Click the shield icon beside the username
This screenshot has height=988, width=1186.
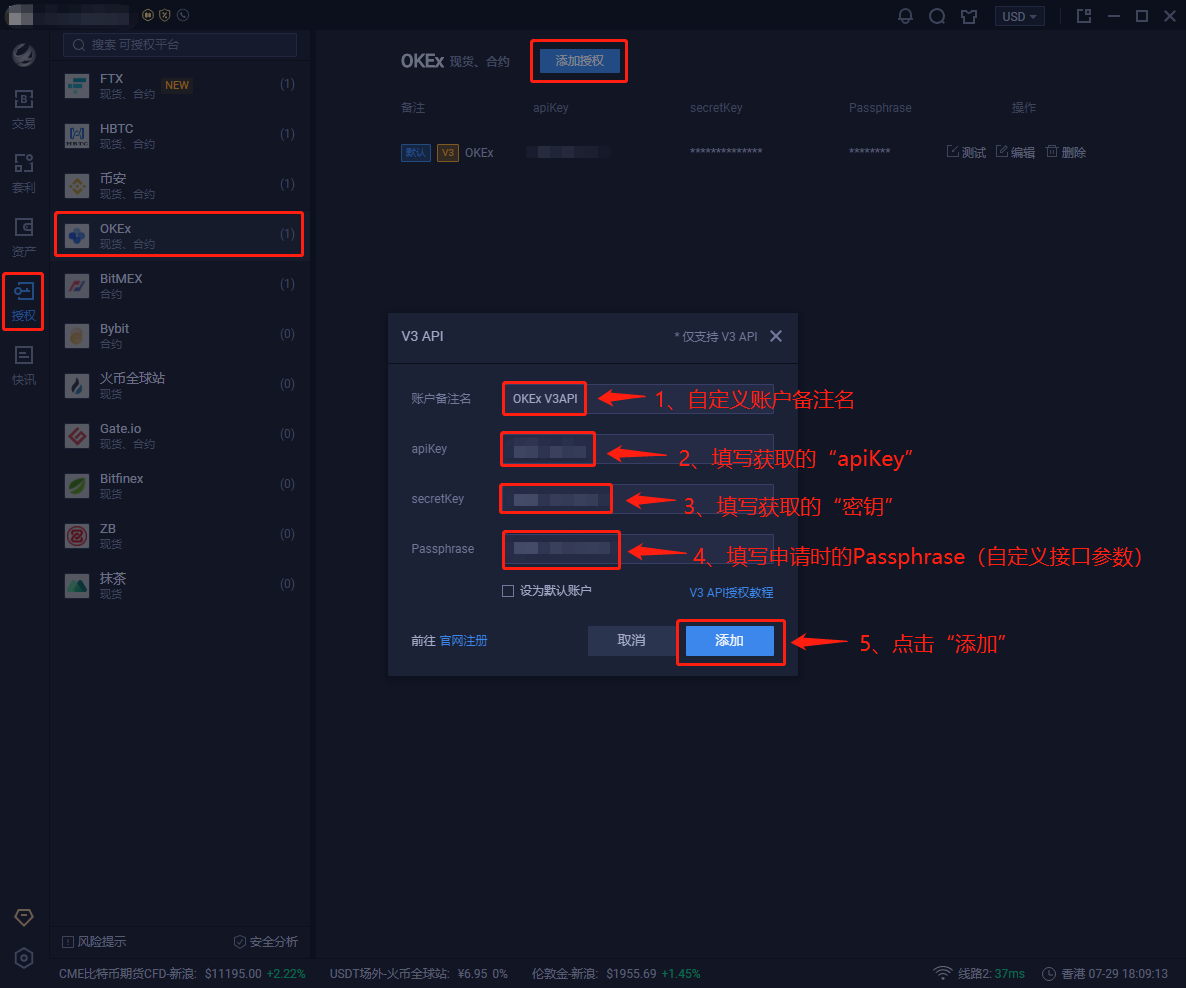165,15
